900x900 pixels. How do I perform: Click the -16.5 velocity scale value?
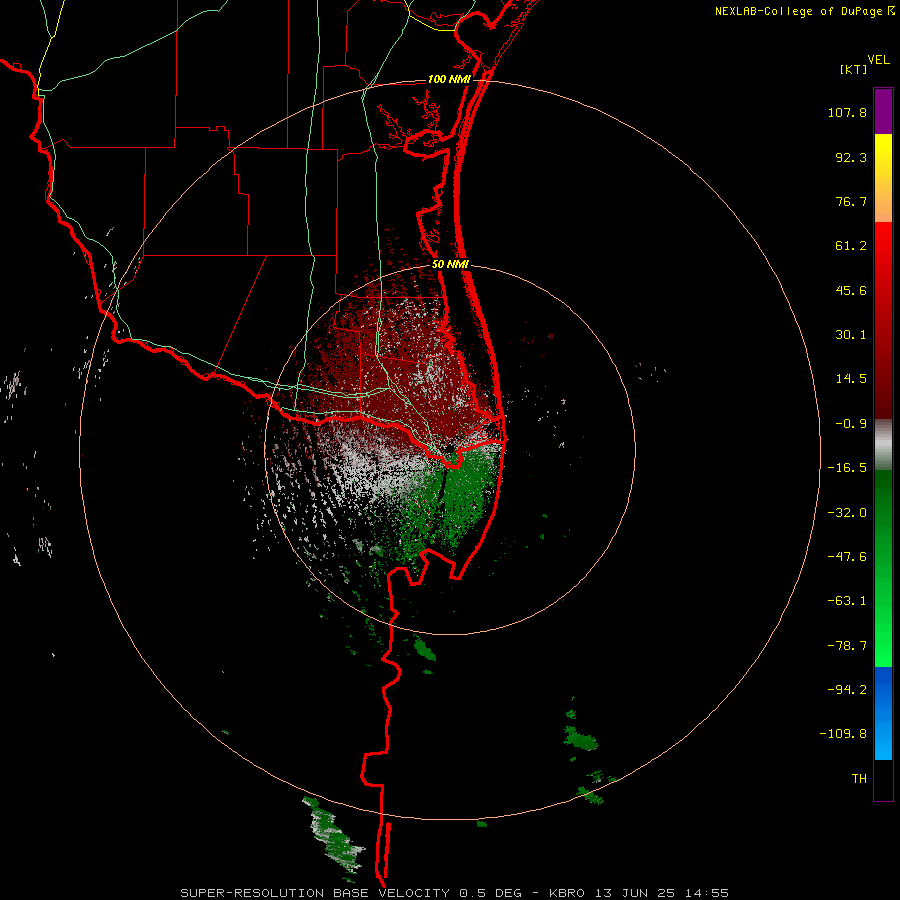(x=847, y=468)
